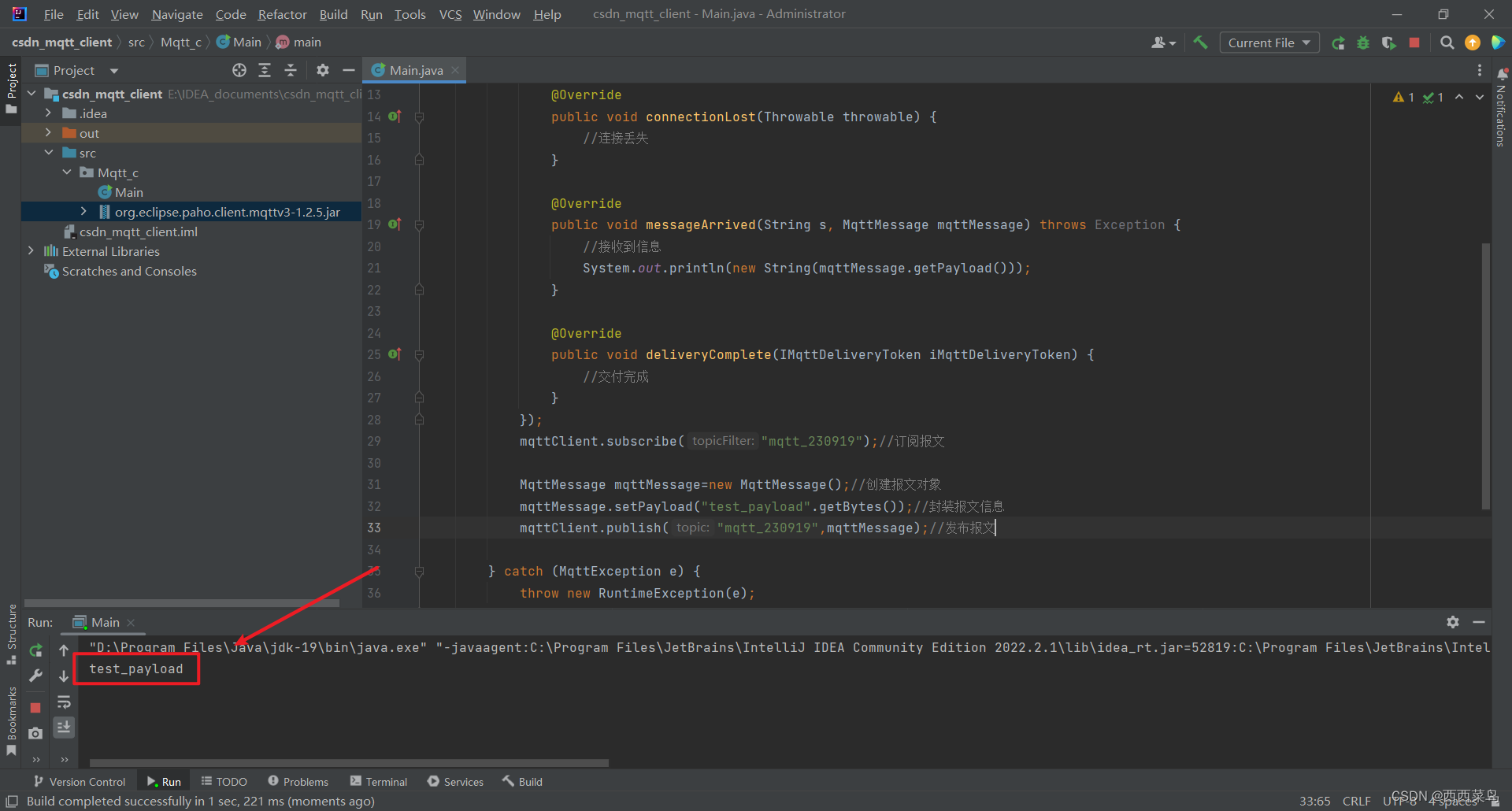Open the Terminal tool window
The height and width of the screenshot is (811, 1512).
coord(379,782)
